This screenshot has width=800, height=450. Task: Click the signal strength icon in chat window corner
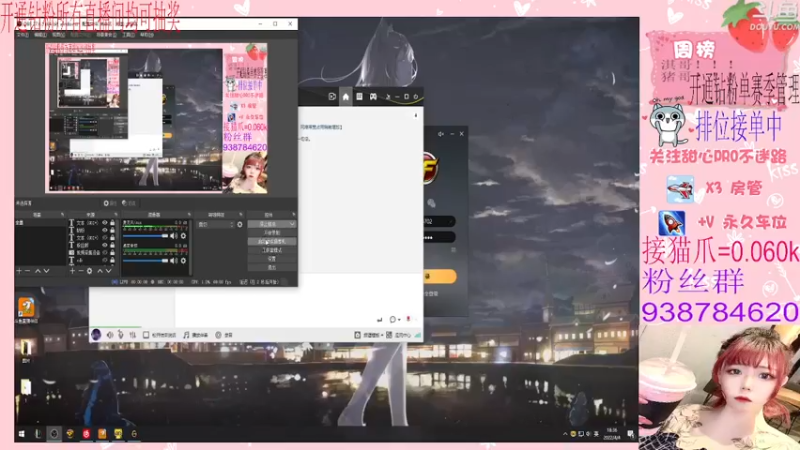[x=417, y=335]
